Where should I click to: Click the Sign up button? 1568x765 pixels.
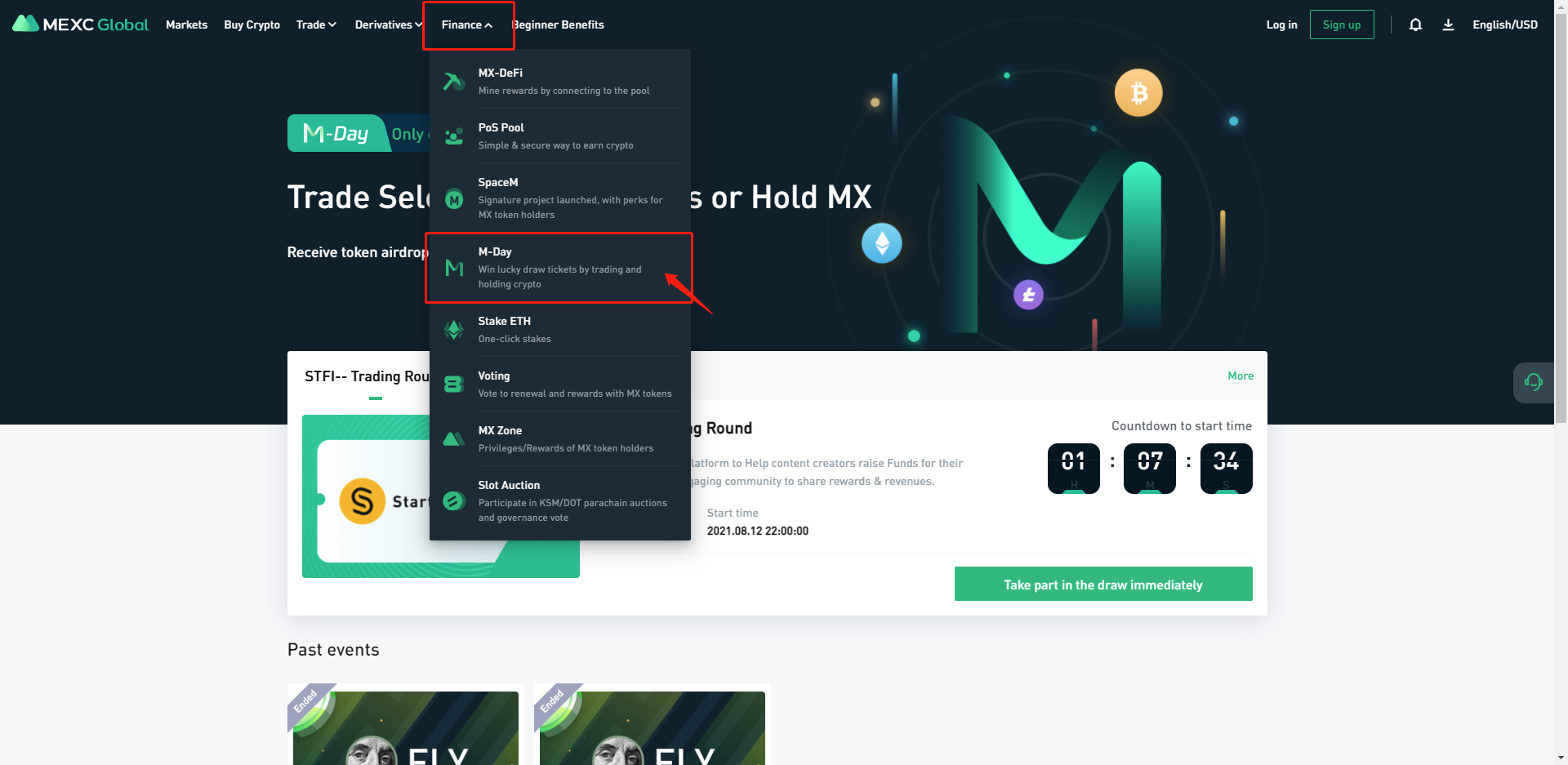[1342, 24]
